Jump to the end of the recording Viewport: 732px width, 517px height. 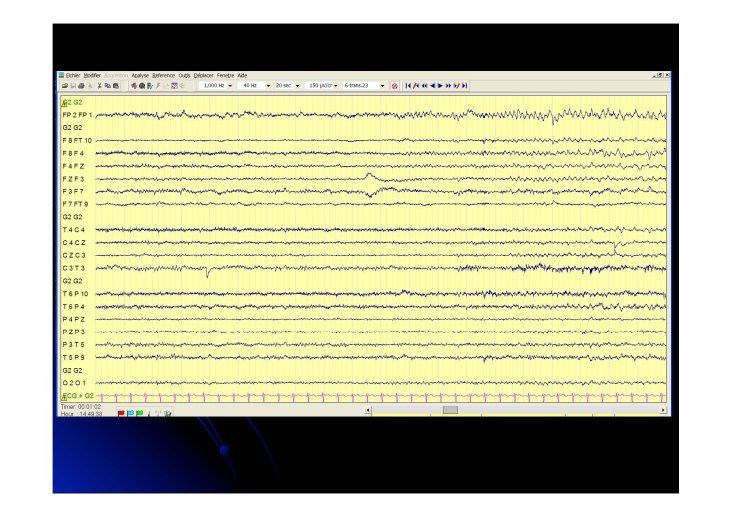coord(465,85)
